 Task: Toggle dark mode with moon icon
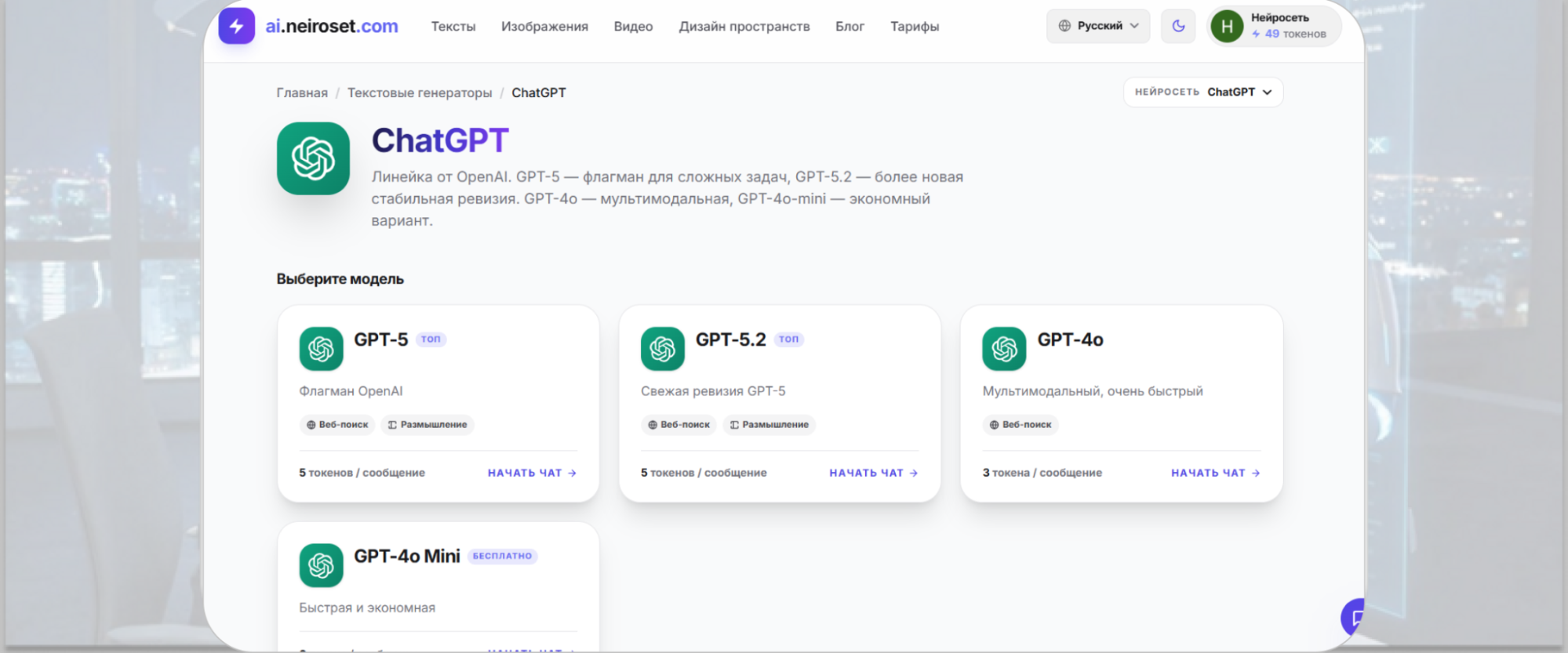pos(1178,26)
